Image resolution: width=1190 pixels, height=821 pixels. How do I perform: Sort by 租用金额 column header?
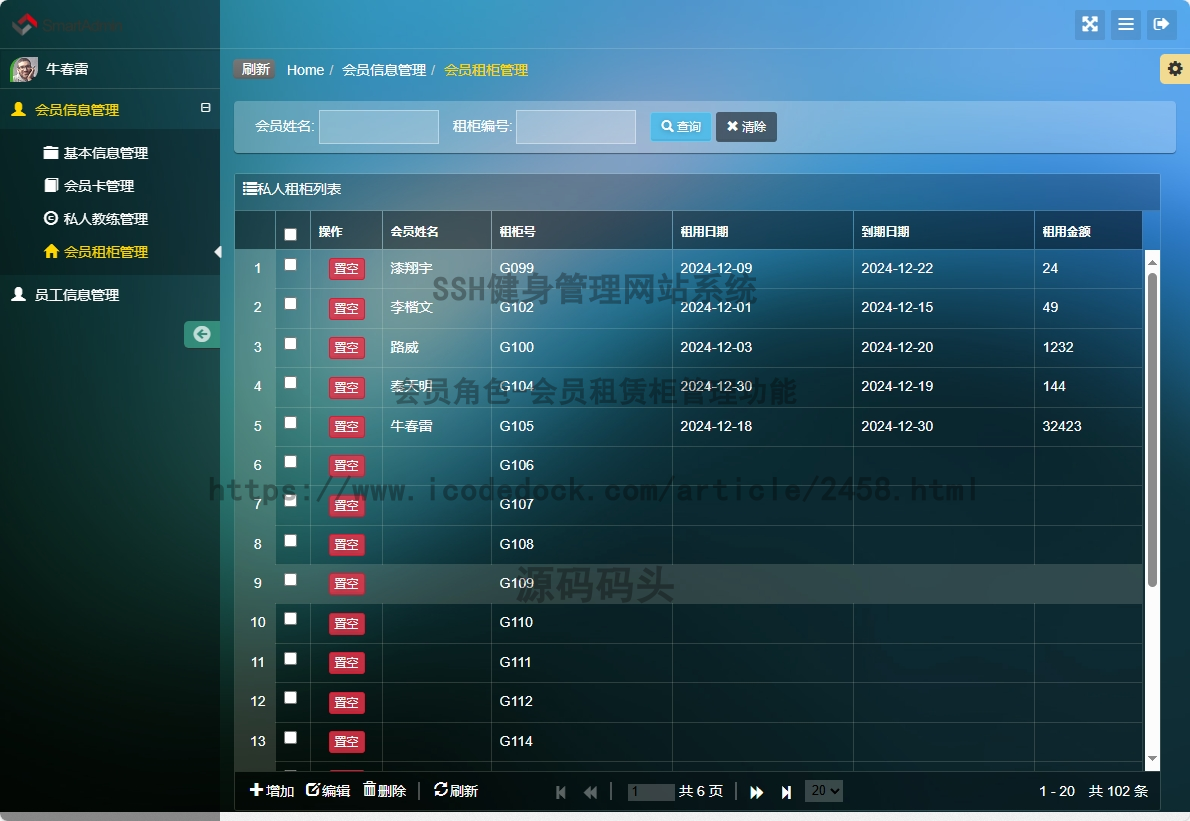[1088, 231]
